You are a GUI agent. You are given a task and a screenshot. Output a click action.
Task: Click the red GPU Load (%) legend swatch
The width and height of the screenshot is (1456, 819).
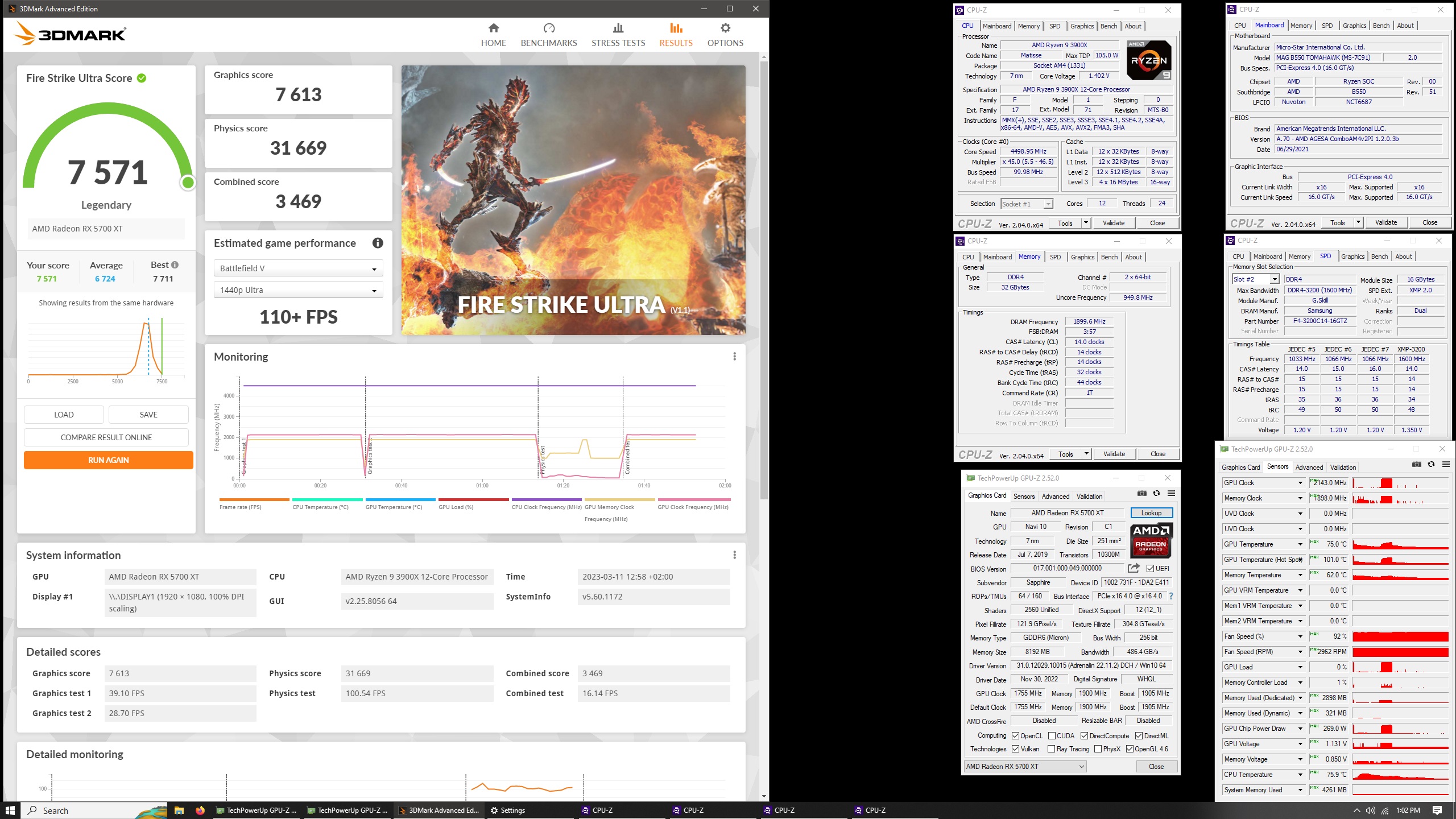[x=473, y=499]
